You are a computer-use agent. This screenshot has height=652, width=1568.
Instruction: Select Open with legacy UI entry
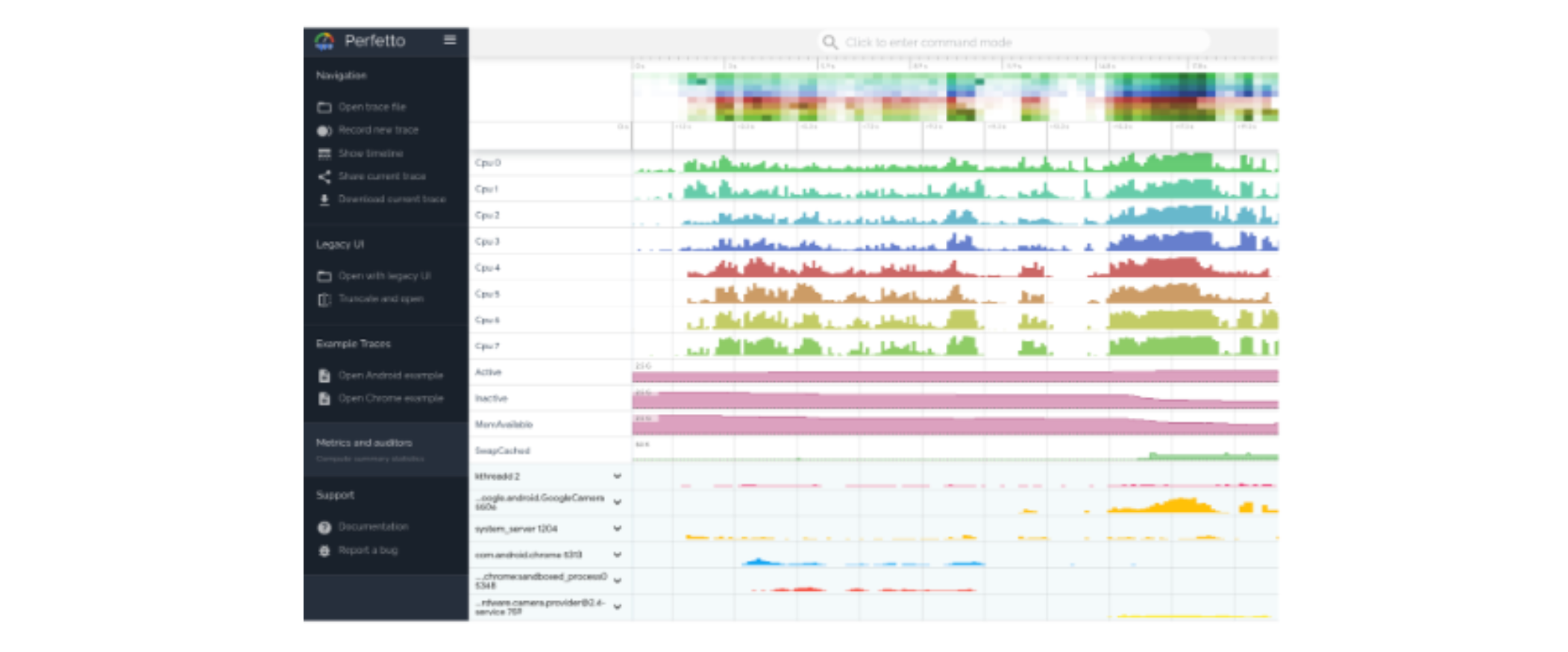point(384,276)
